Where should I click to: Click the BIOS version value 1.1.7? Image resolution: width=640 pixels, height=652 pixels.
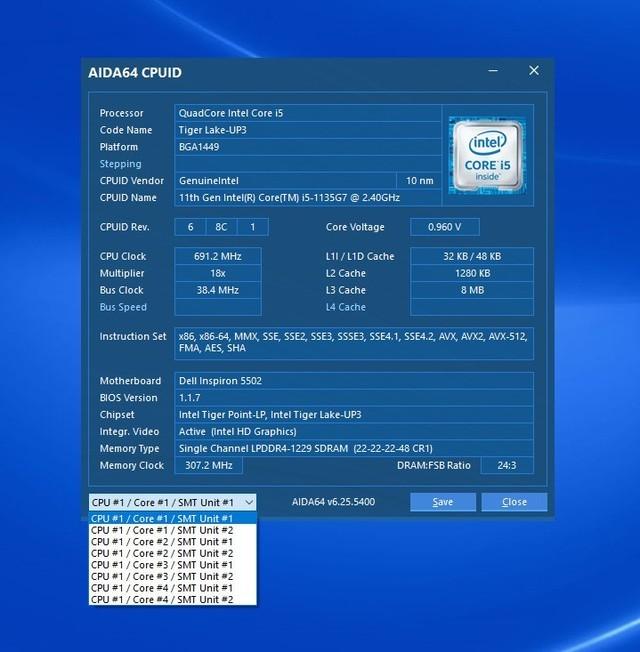tap(354, 398)
